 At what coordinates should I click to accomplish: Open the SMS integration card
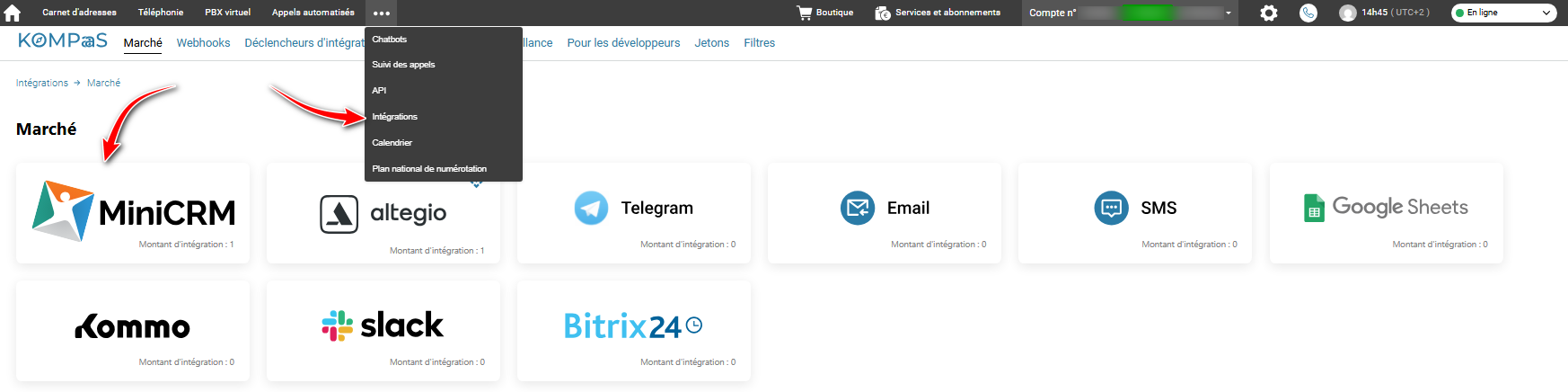[x=1135, y=213]
